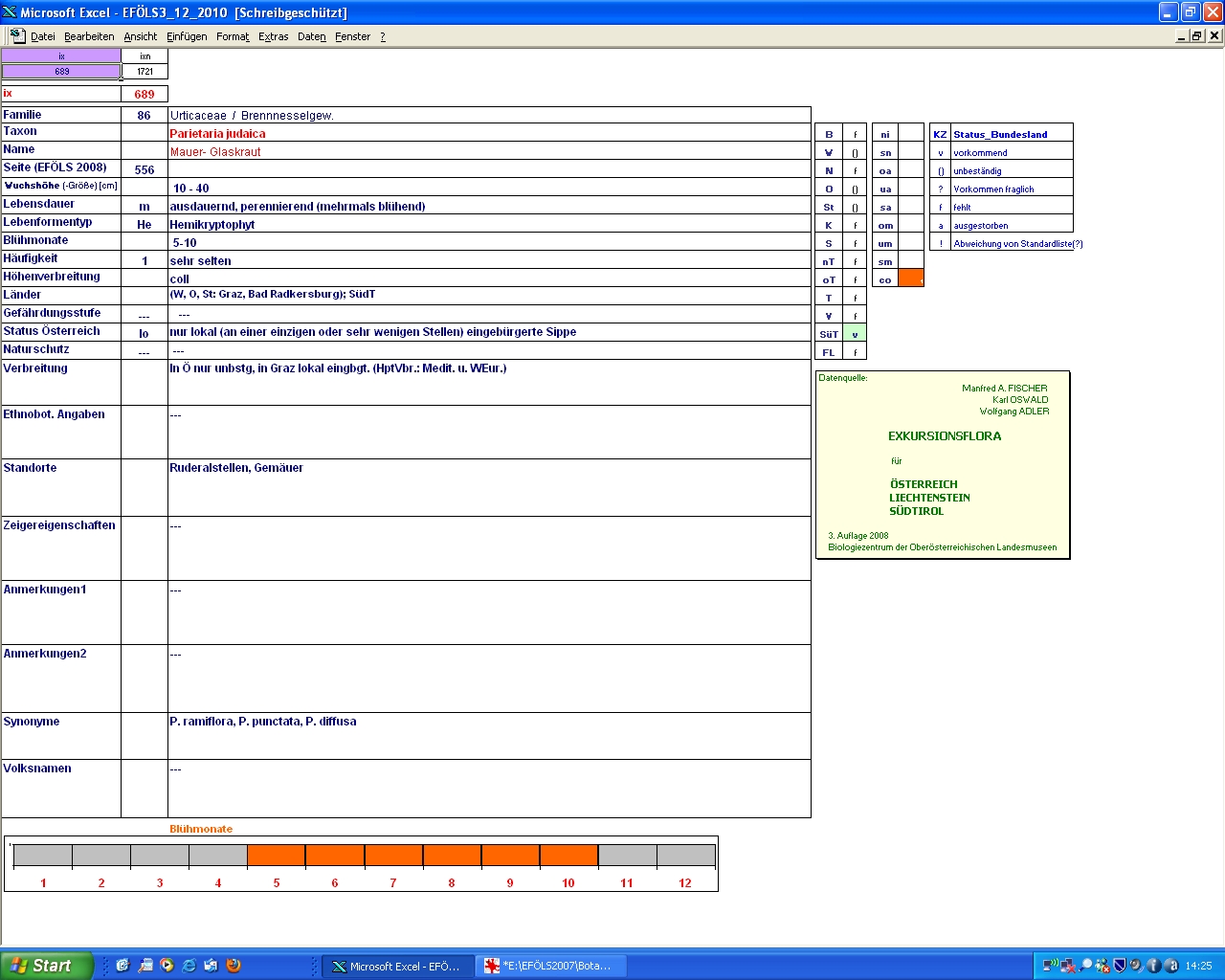Click the 'EXKURSIONSFLORA' title in Datenquelle box
Image resolution: width=1225 pixels, height=980 pixels.
[x=945, y=435]
